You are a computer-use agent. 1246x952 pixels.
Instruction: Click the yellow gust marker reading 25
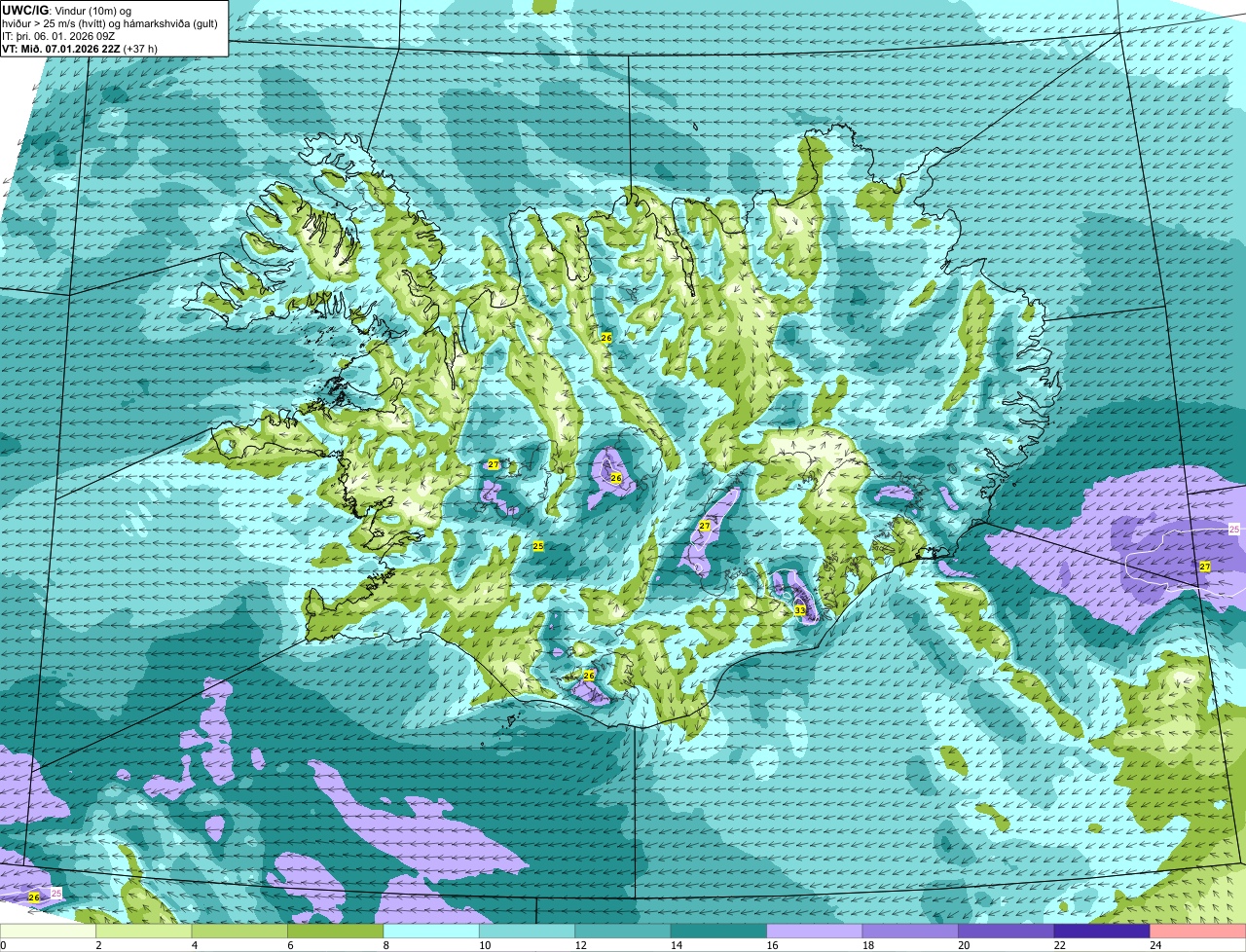coord(537,546)
